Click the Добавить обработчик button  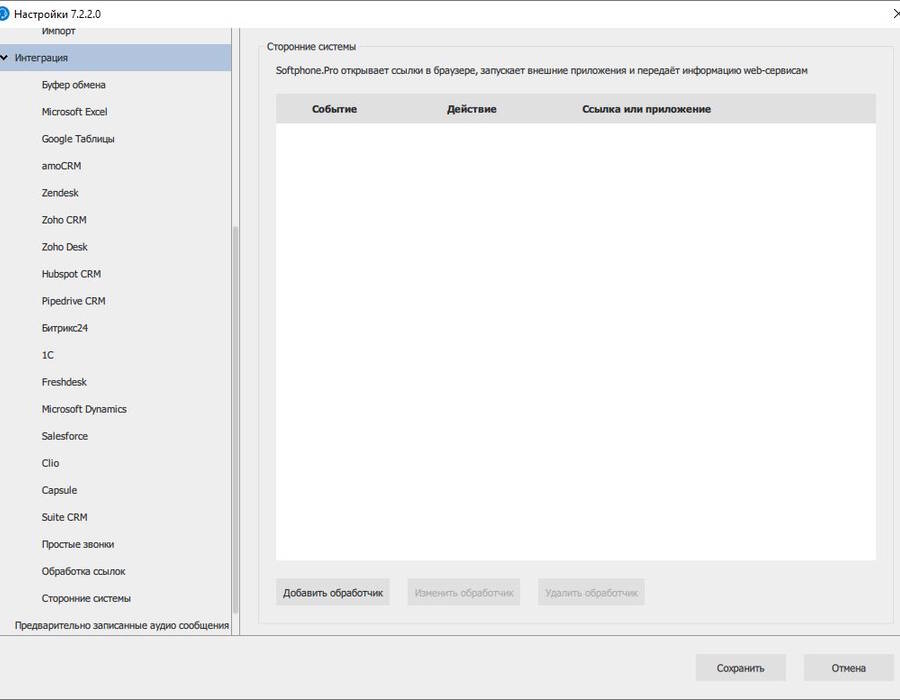[333, 593]
